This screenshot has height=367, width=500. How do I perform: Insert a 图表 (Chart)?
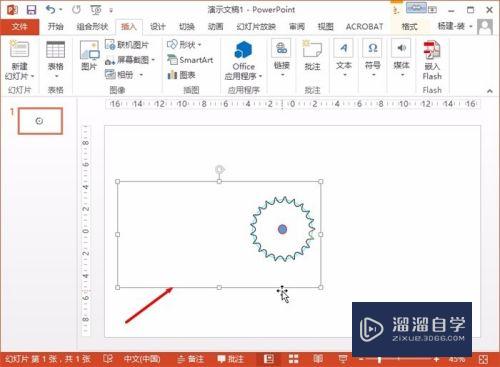182,75
